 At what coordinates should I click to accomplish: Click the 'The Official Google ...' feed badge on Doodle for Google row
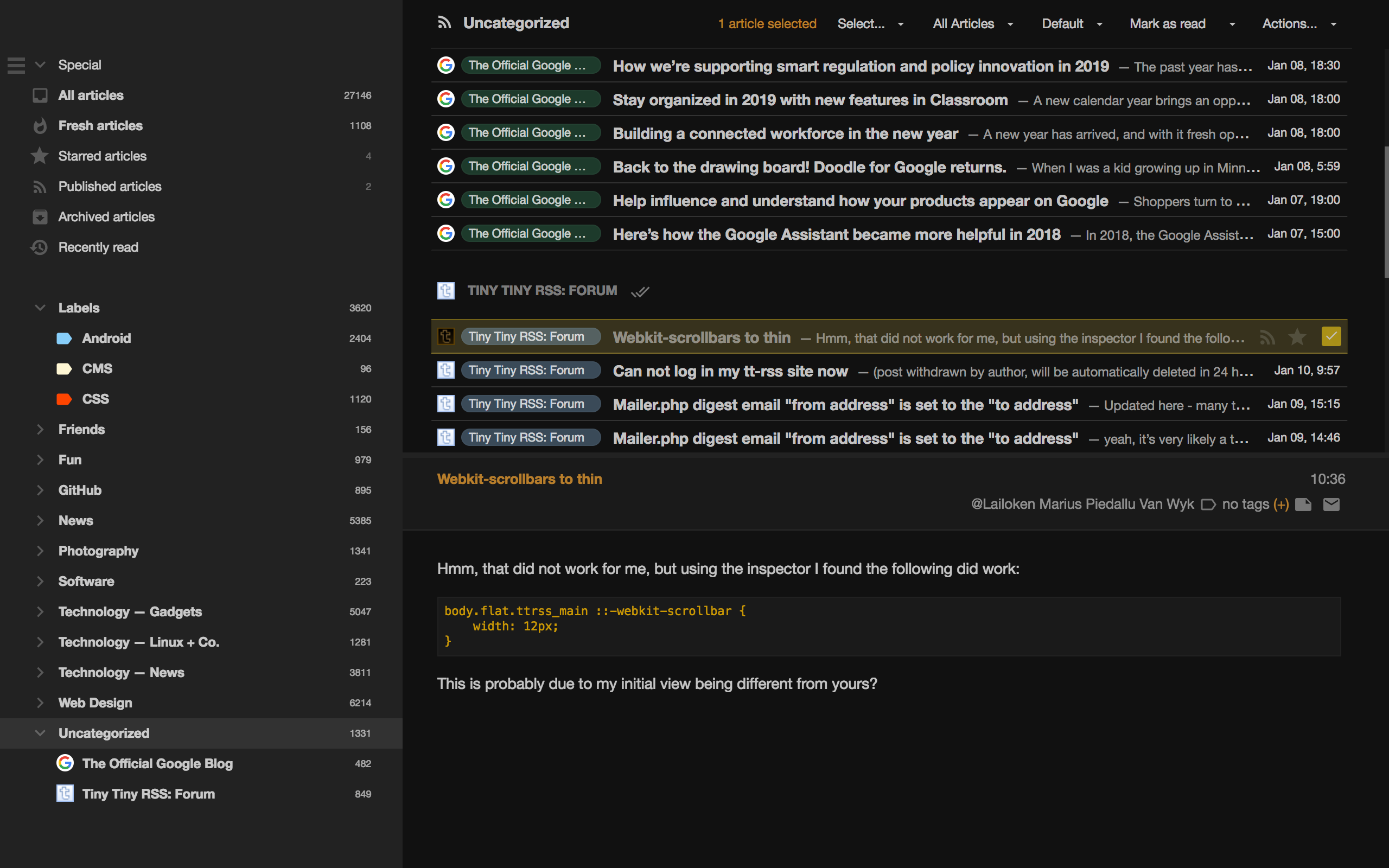tap(531, 167)
